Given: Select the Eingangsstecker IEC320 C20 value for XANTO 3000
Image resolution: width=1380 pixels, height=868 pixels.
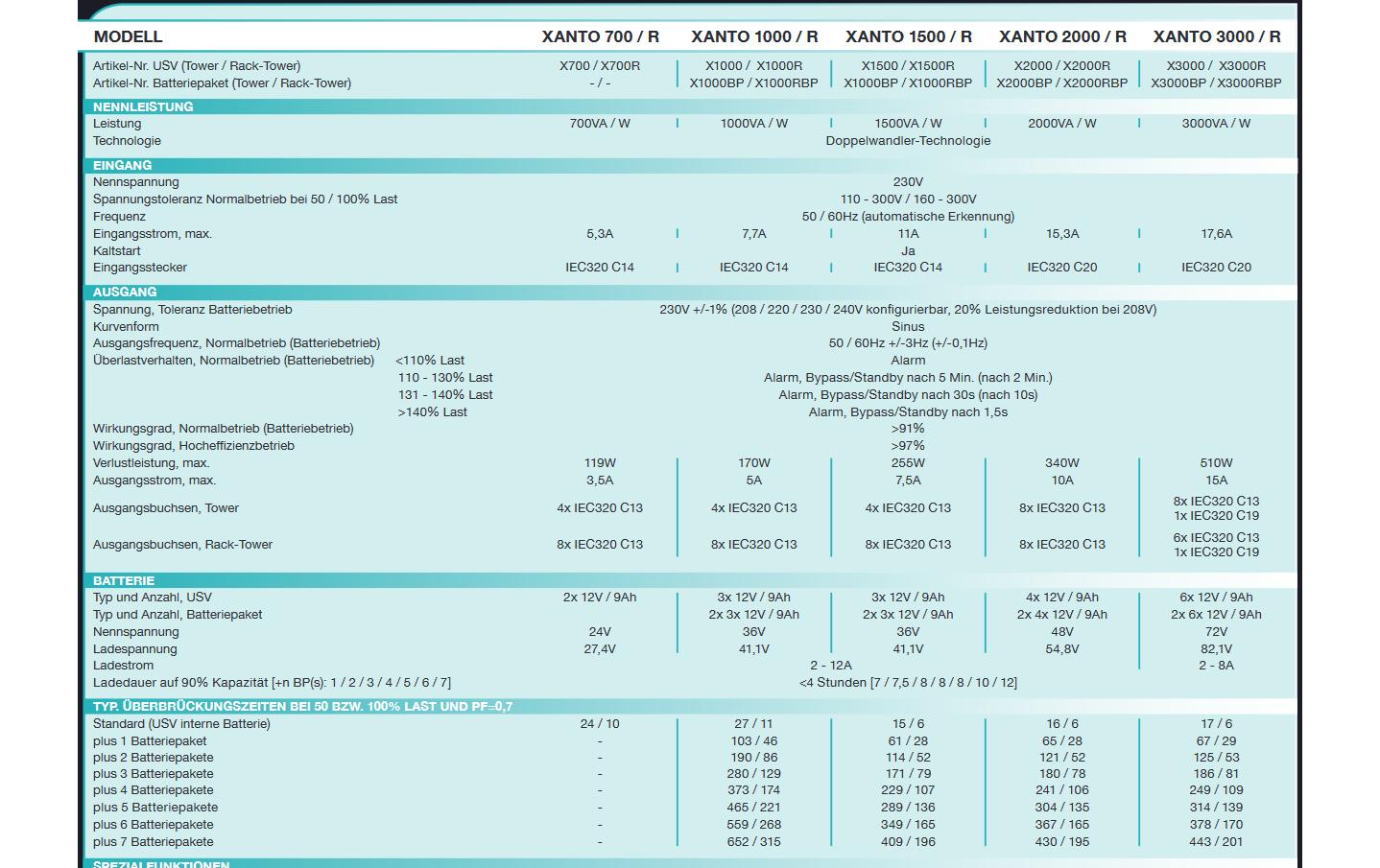Looking at the screenshot, I should [1217, 268].
